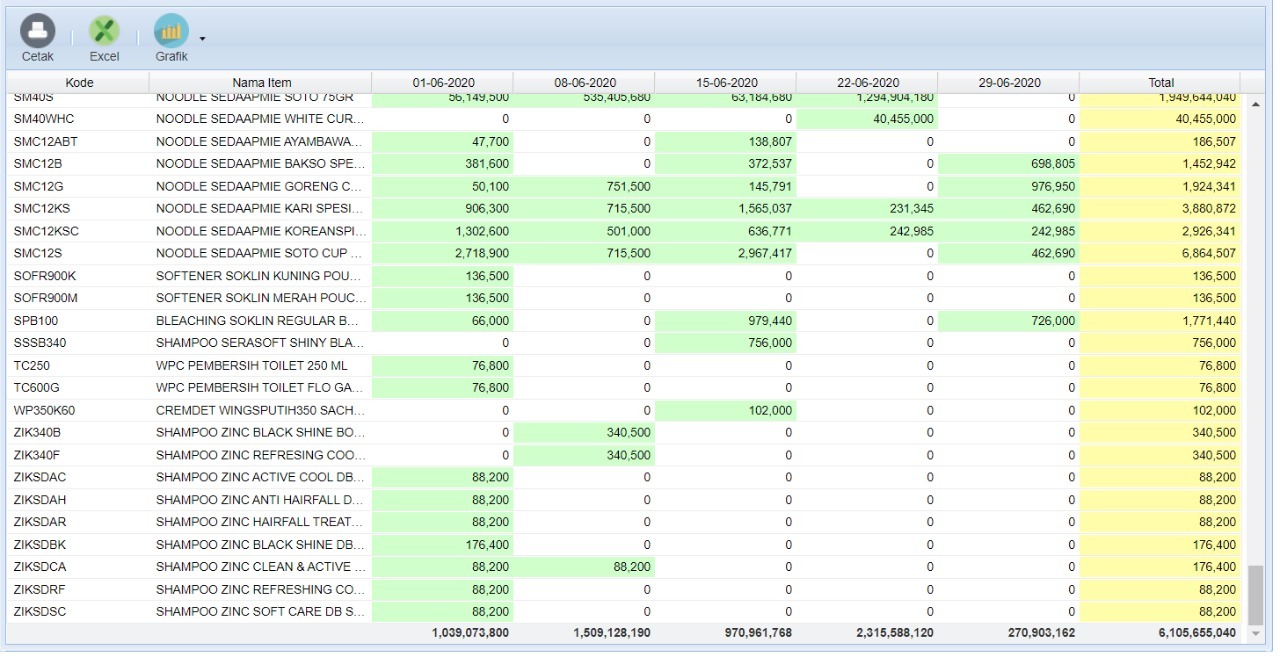This screenshot has width=1280, height=657.
Task: Select the 15-06-2020 column header
Action: (726, 83)
